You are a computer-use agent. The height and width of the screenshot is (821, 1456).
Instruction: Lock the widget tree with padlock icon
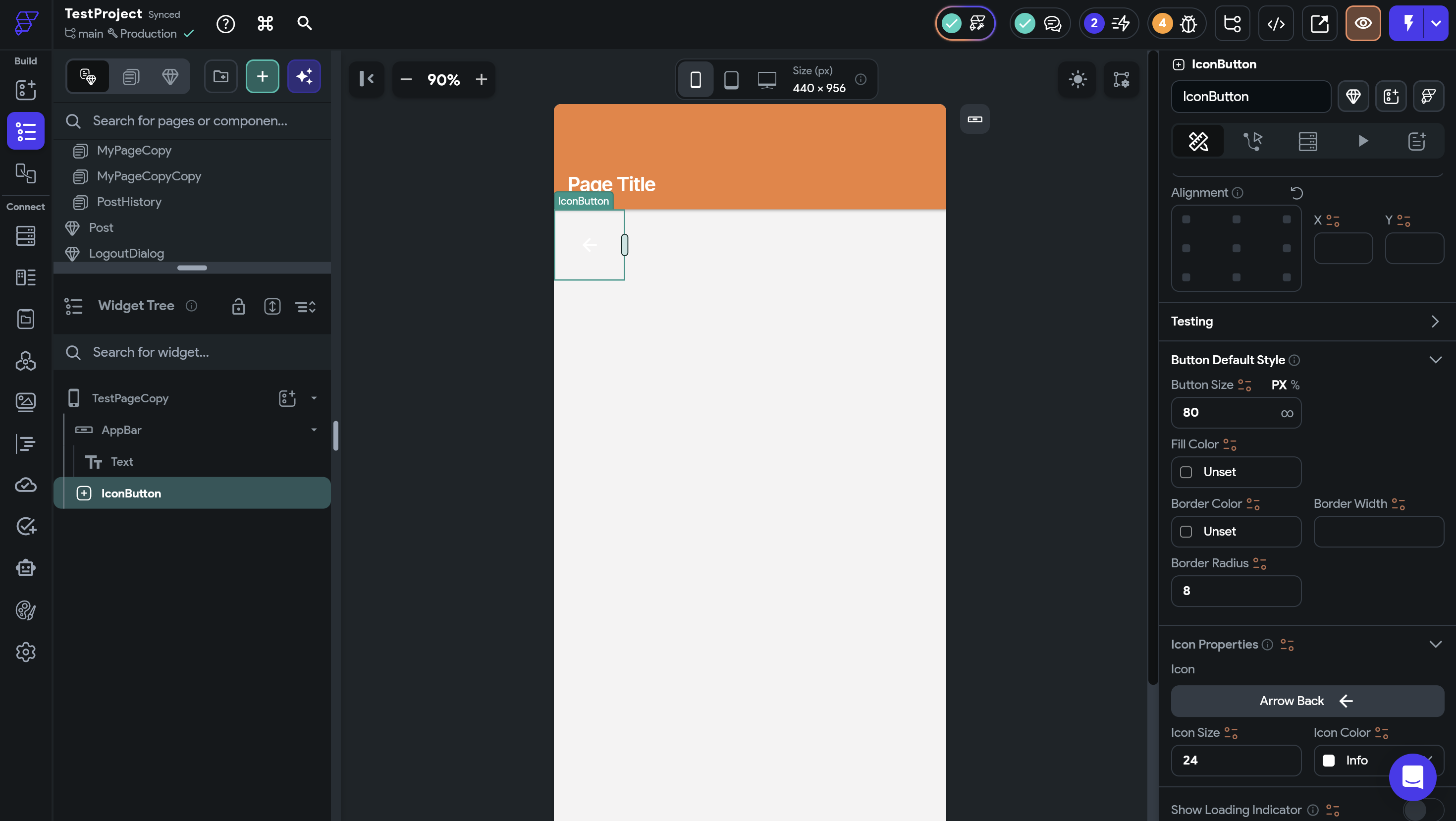click(238, 307)
